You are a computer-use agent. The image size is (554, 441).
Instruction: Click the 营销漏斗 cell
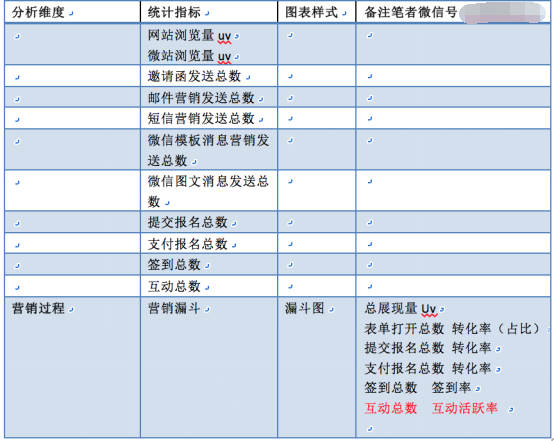click(209, 367)
